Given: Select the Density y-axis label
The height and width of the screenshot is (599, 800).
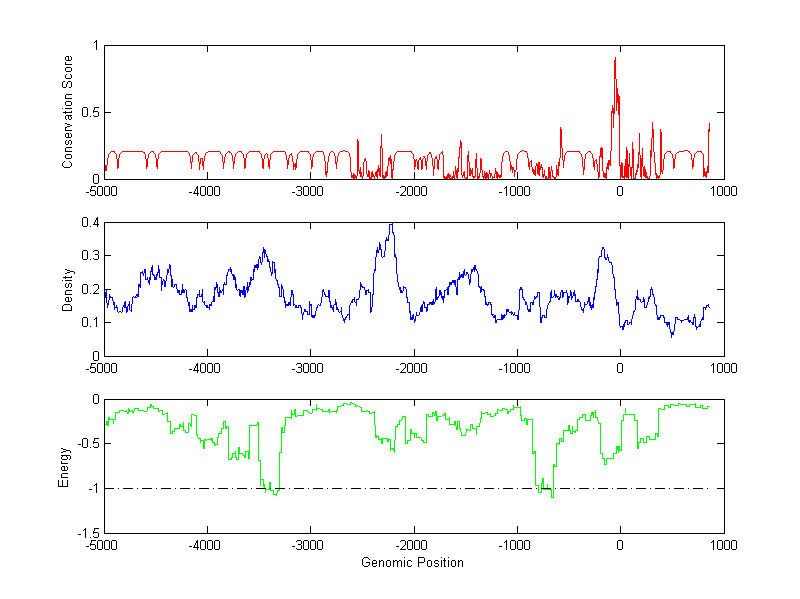Looking at the screenshot, I should (x=67, y=289).
